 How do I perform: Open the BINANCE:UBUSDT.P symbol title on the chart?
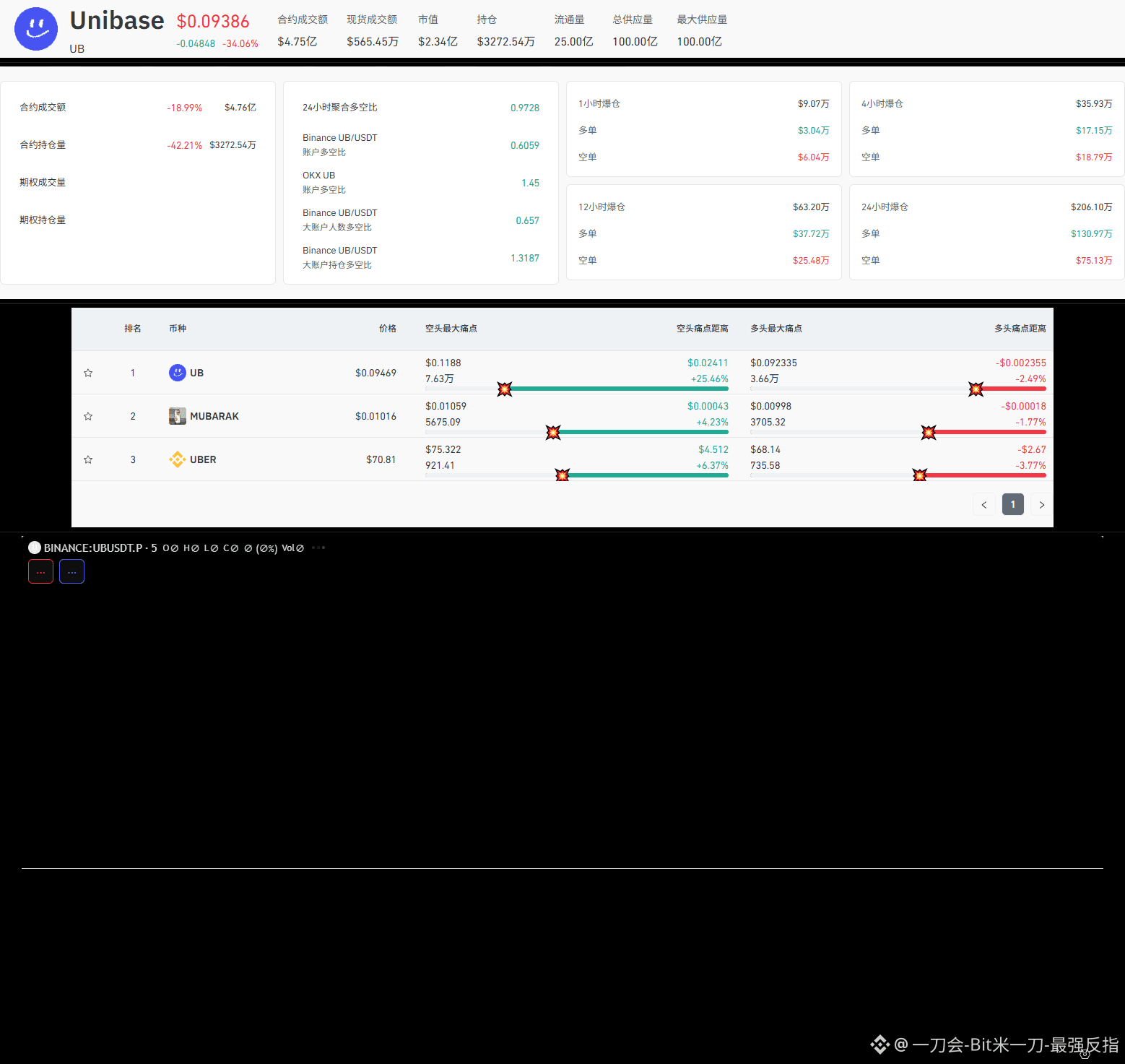click(x=93, y=548)
